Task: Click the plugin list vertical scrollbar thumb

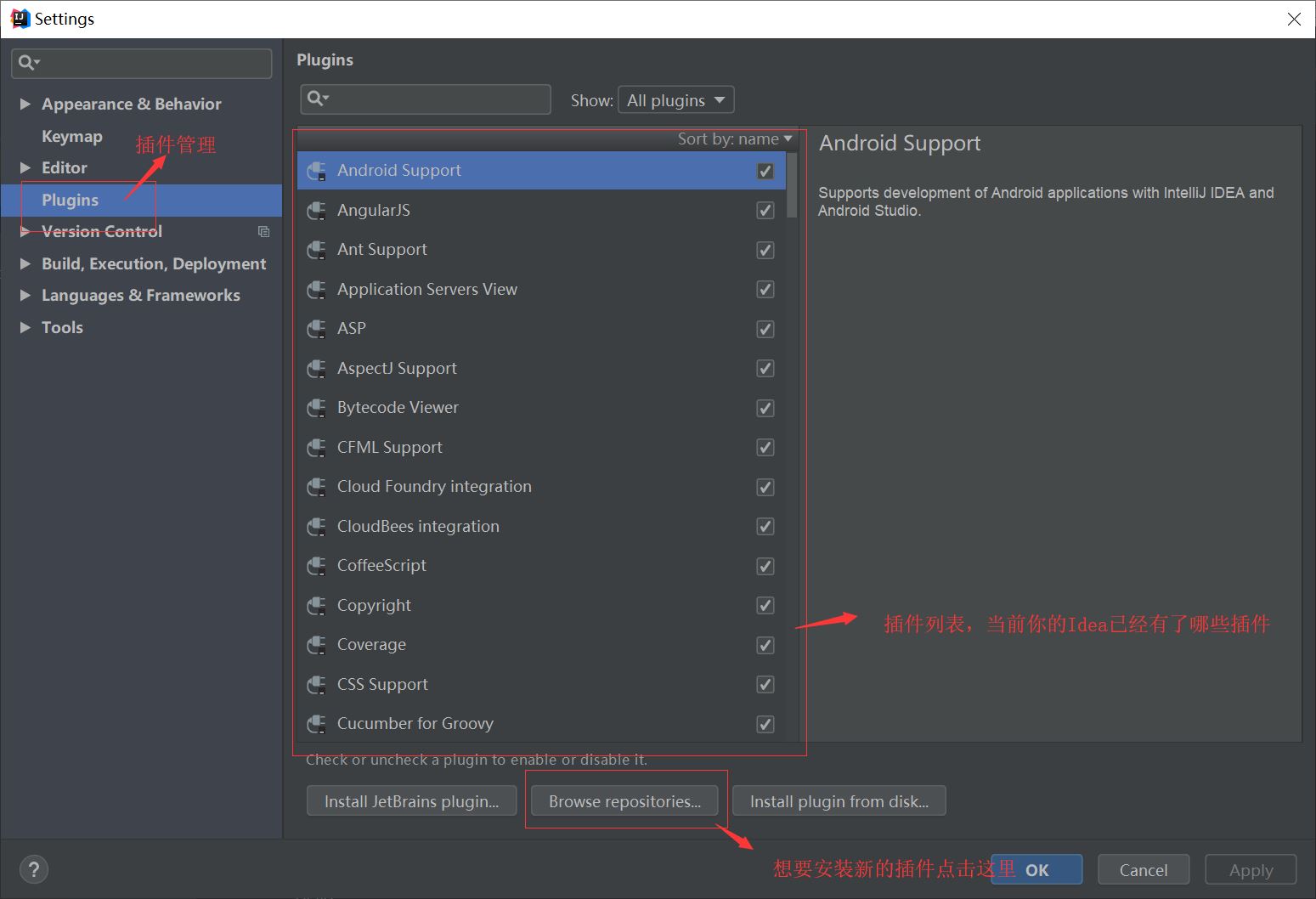Action: [x=792, y=185]
